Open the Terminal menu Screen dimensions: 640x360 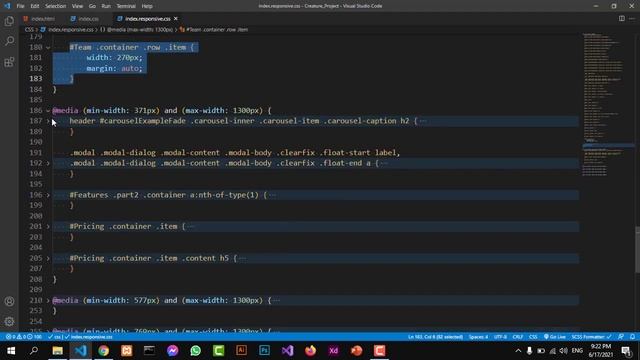[126, 6]
